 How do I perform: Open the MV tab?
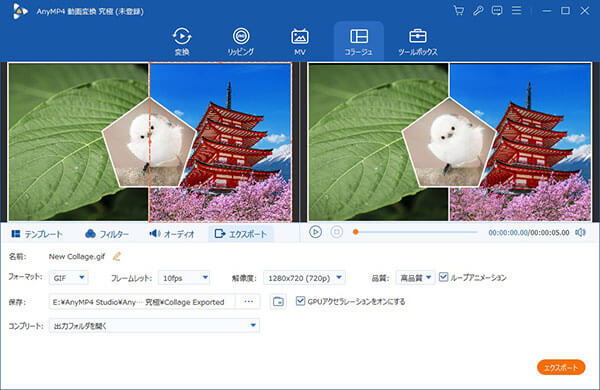coord(300,41)
